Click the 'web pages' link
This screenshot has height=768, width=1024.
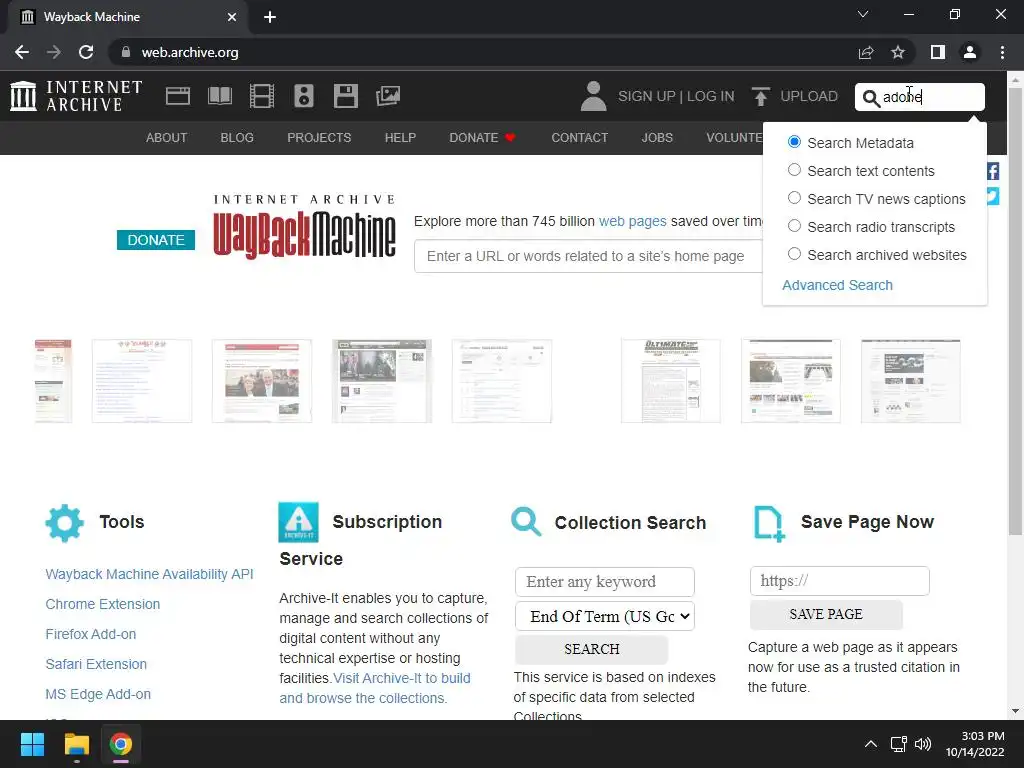633,221
